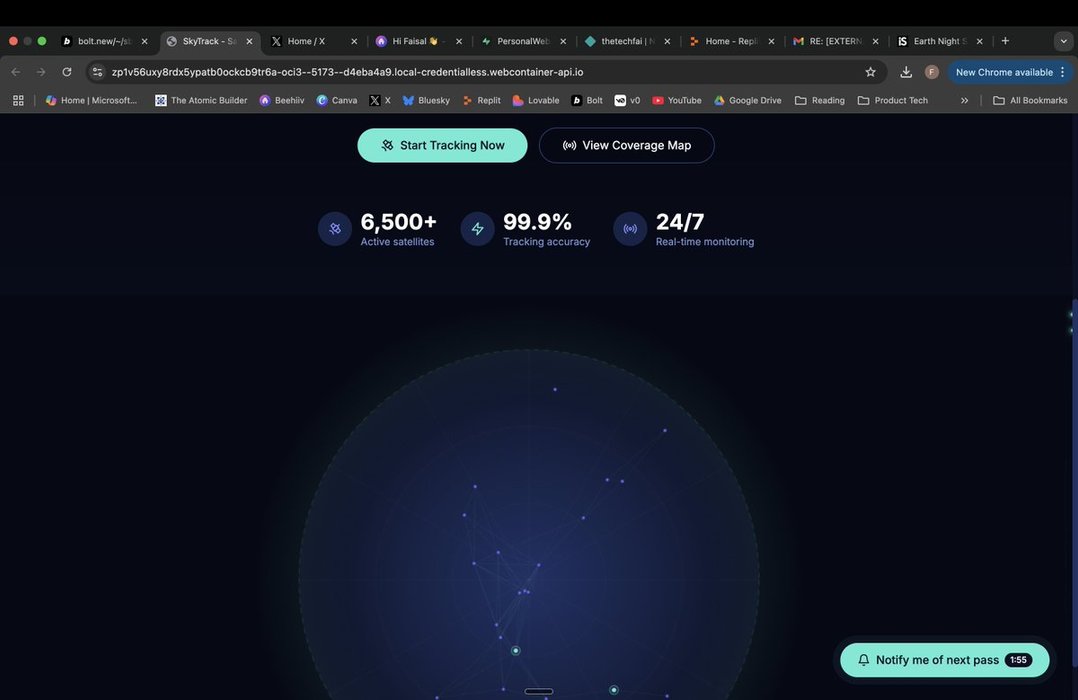Viewport: 1078px width, 700px height.
Task: Open the v0 bookmark
Action: [x=627, y=100]
